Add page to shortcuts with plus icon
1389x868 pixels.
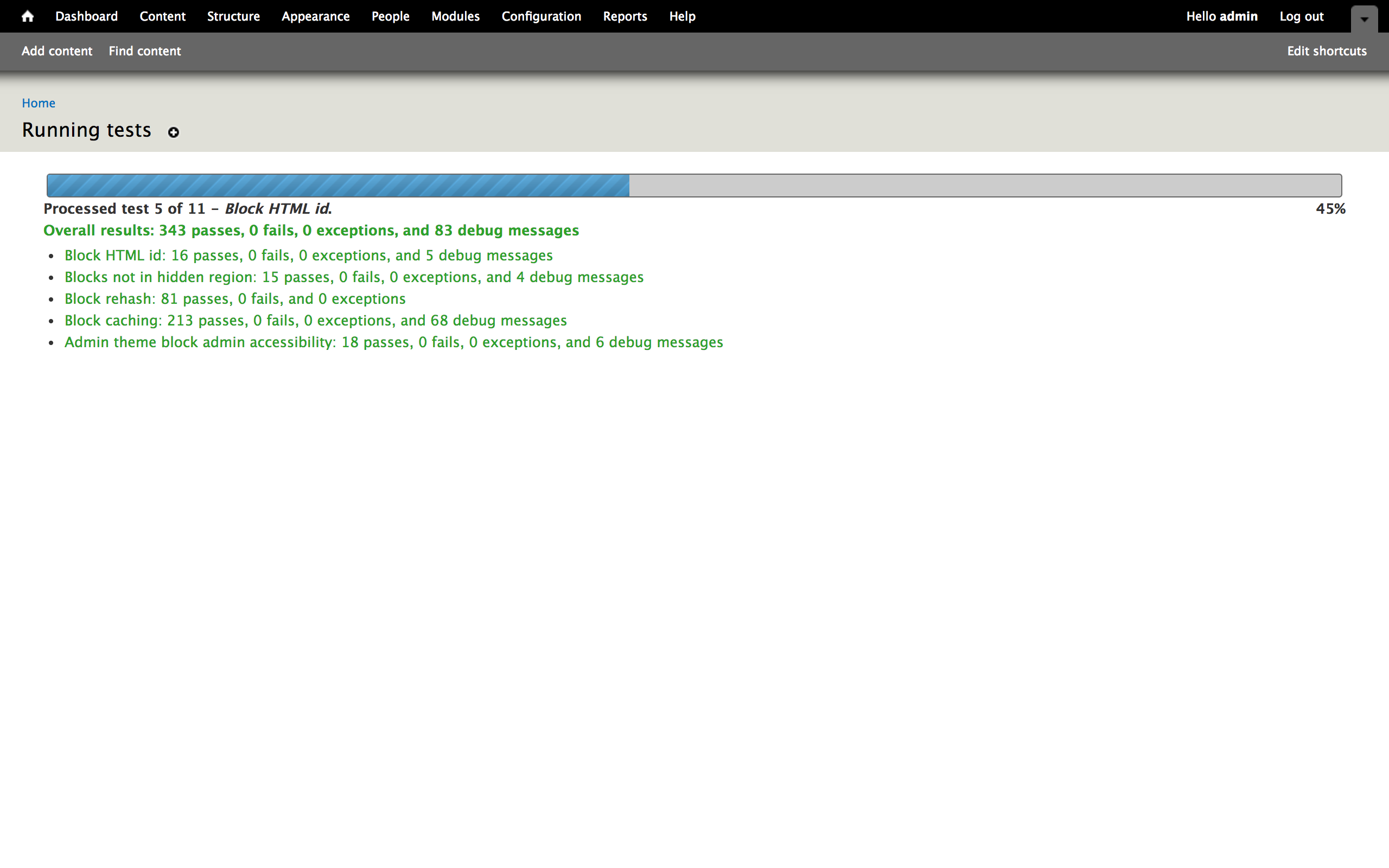pyautogui.click(x=173, y=132)
